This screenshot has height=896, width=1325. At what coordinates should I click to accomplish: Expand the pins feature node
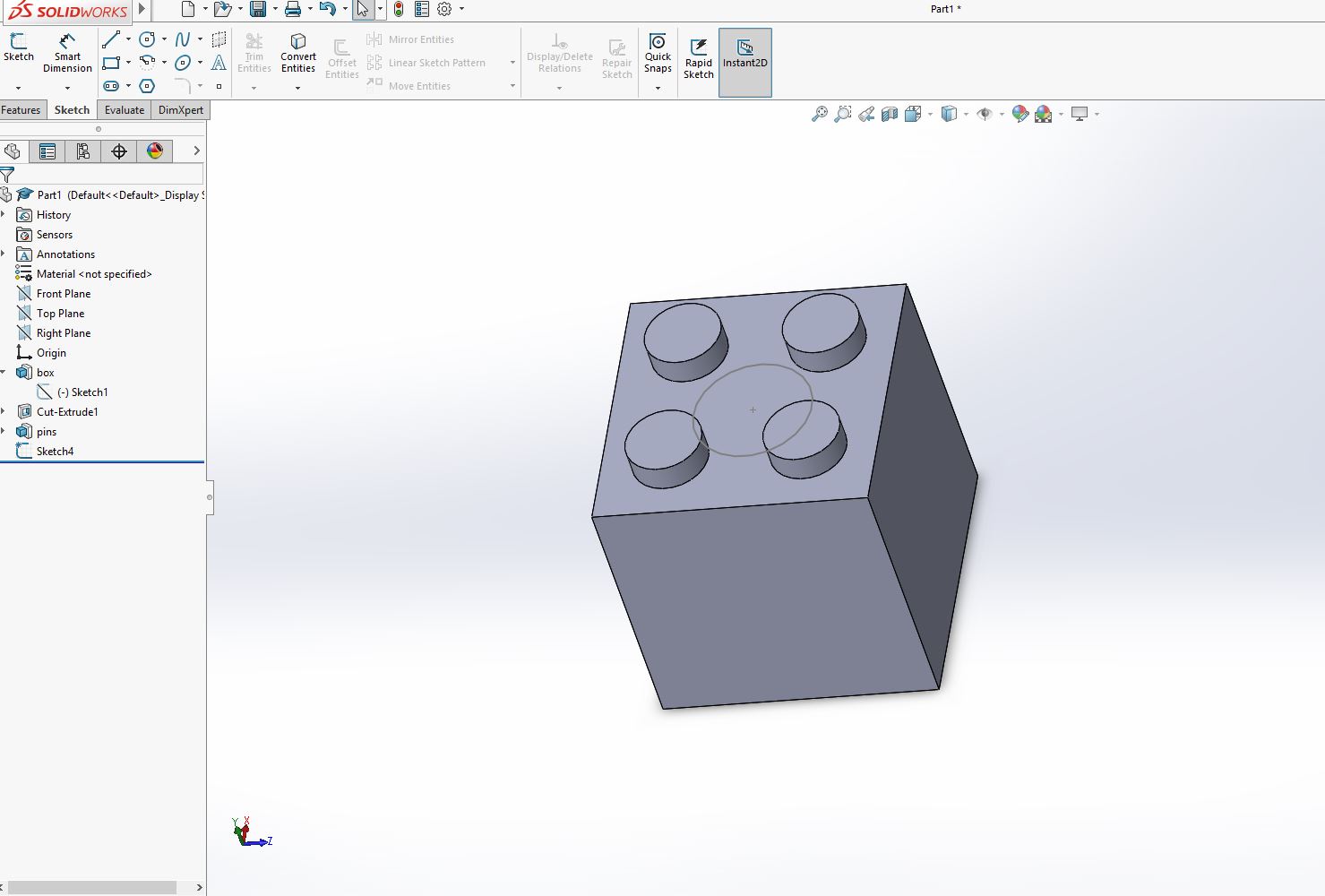tap(4, 432)
